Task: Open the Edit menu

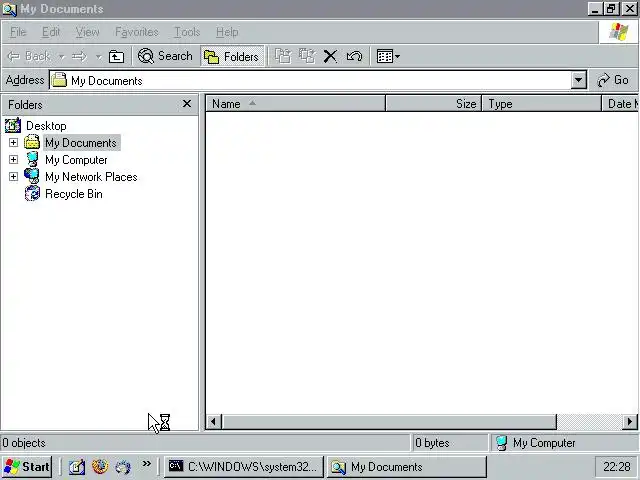Action: [51, 32]
